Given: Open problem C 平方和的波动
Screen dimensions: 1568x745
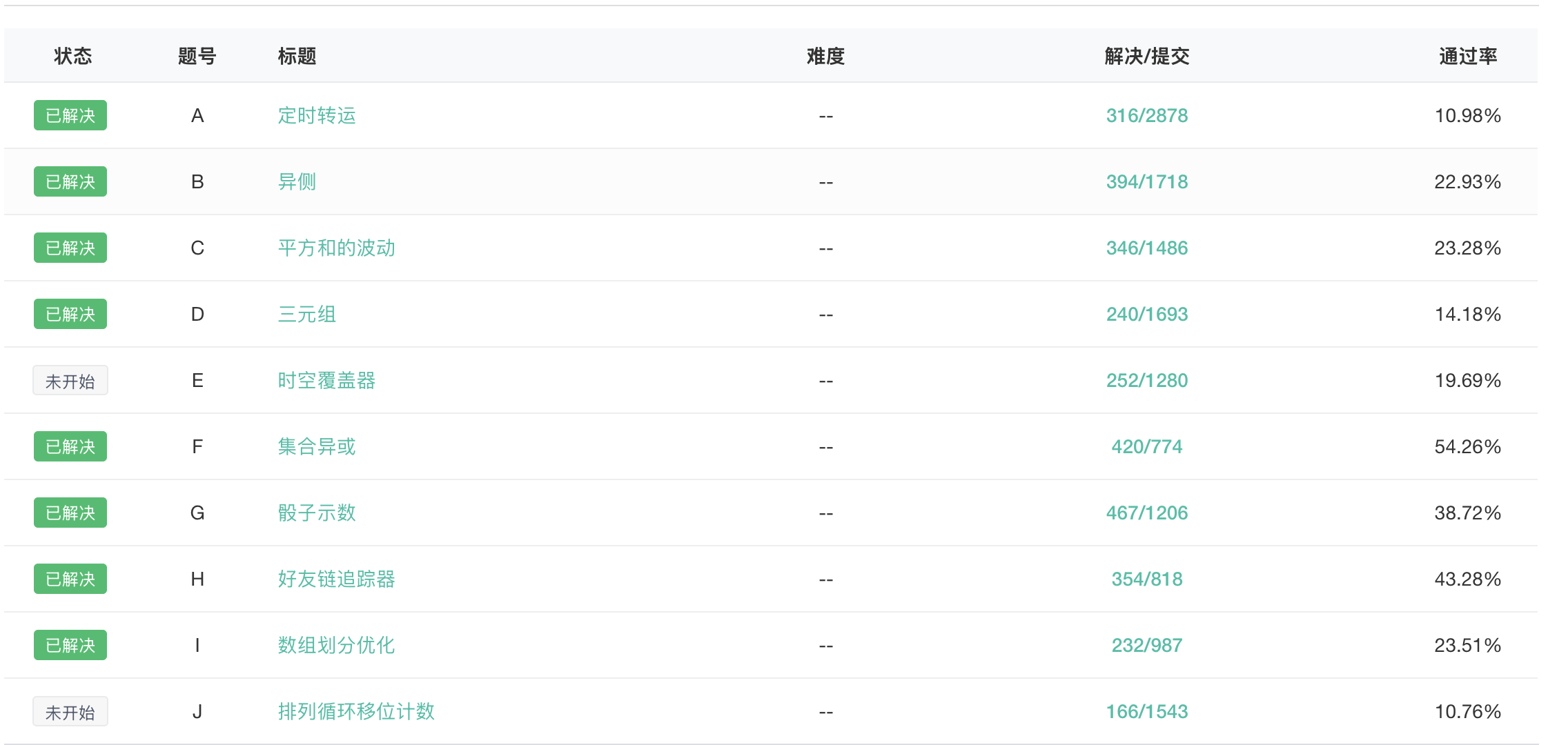Looking at the screenshot, I should [x=337, y=248].
